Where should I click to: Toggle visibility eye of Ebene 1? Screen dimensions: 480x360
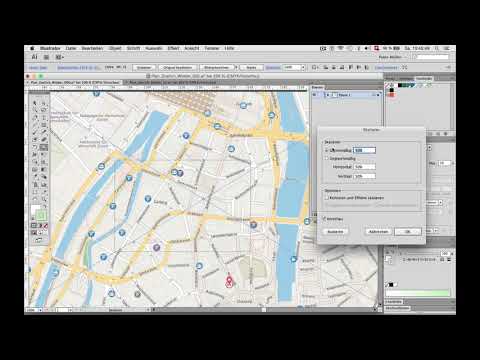pos(314,95)
